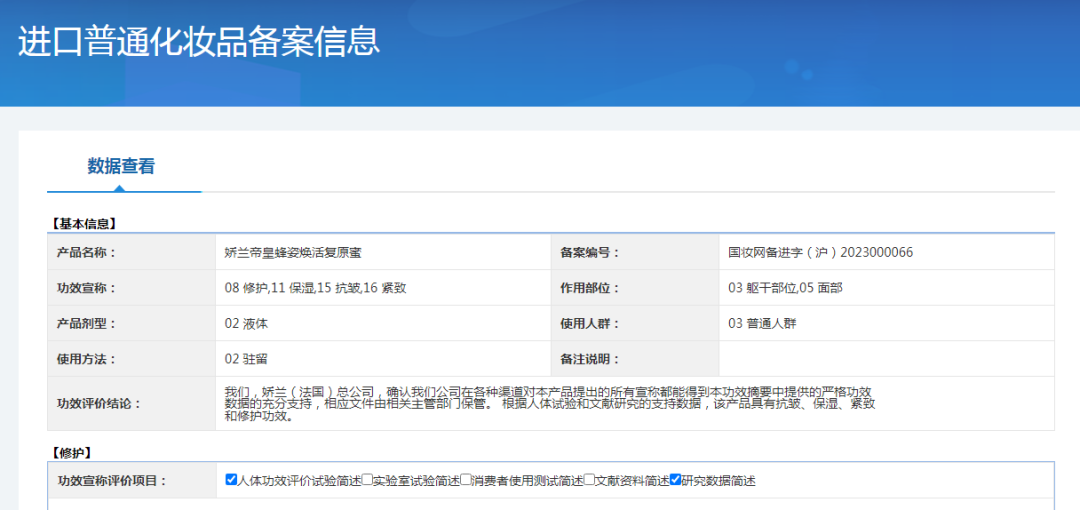Enable the 实验室试验简述 checkbox
Viewport: 1080px width, 510px height.
367,480
